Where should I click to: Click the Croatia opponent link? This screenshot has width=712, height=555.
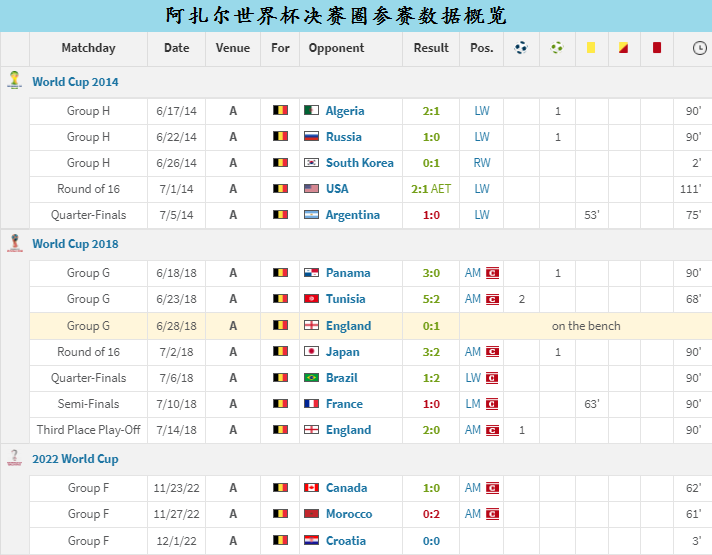(x=345, y=541)
